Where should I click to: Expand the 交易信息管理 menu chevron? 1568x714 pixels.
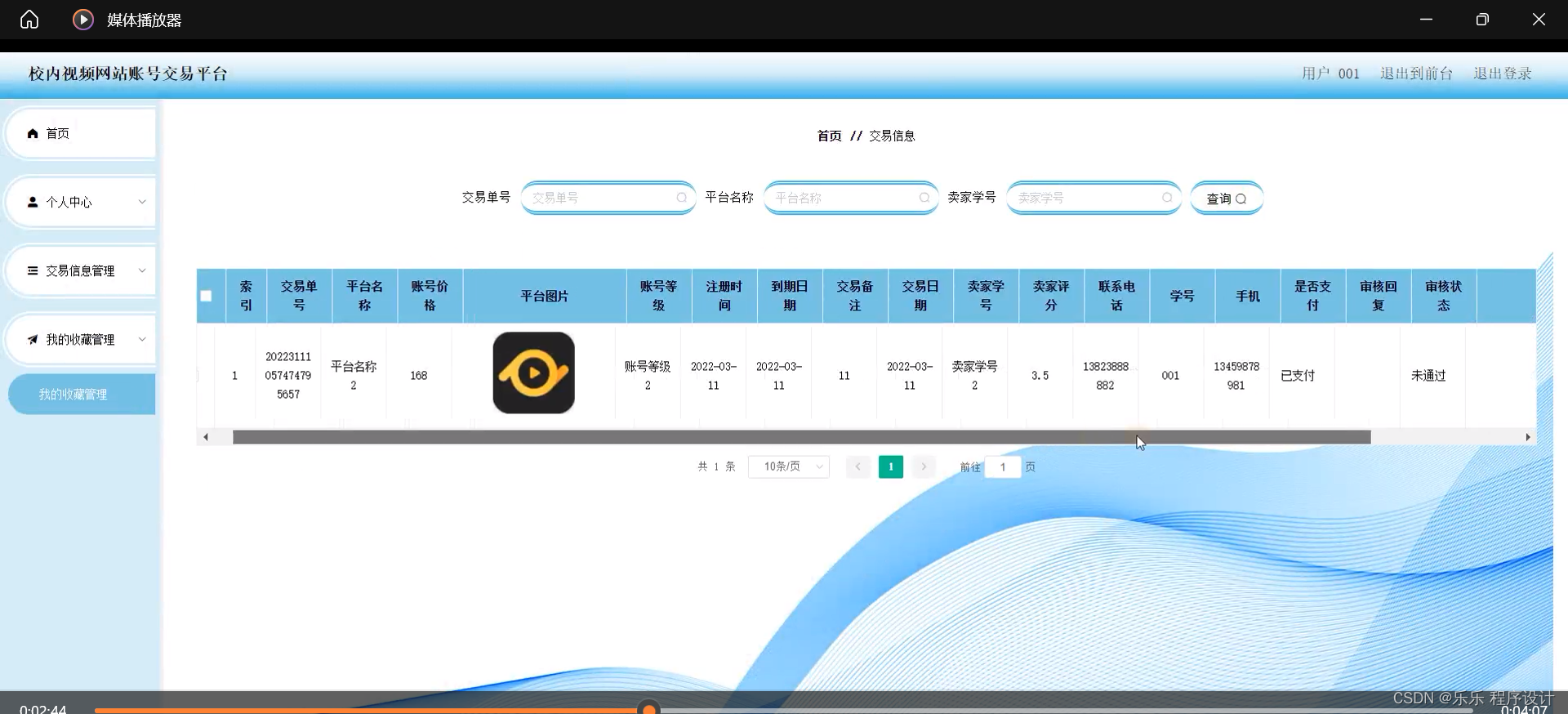click(142, 270)
